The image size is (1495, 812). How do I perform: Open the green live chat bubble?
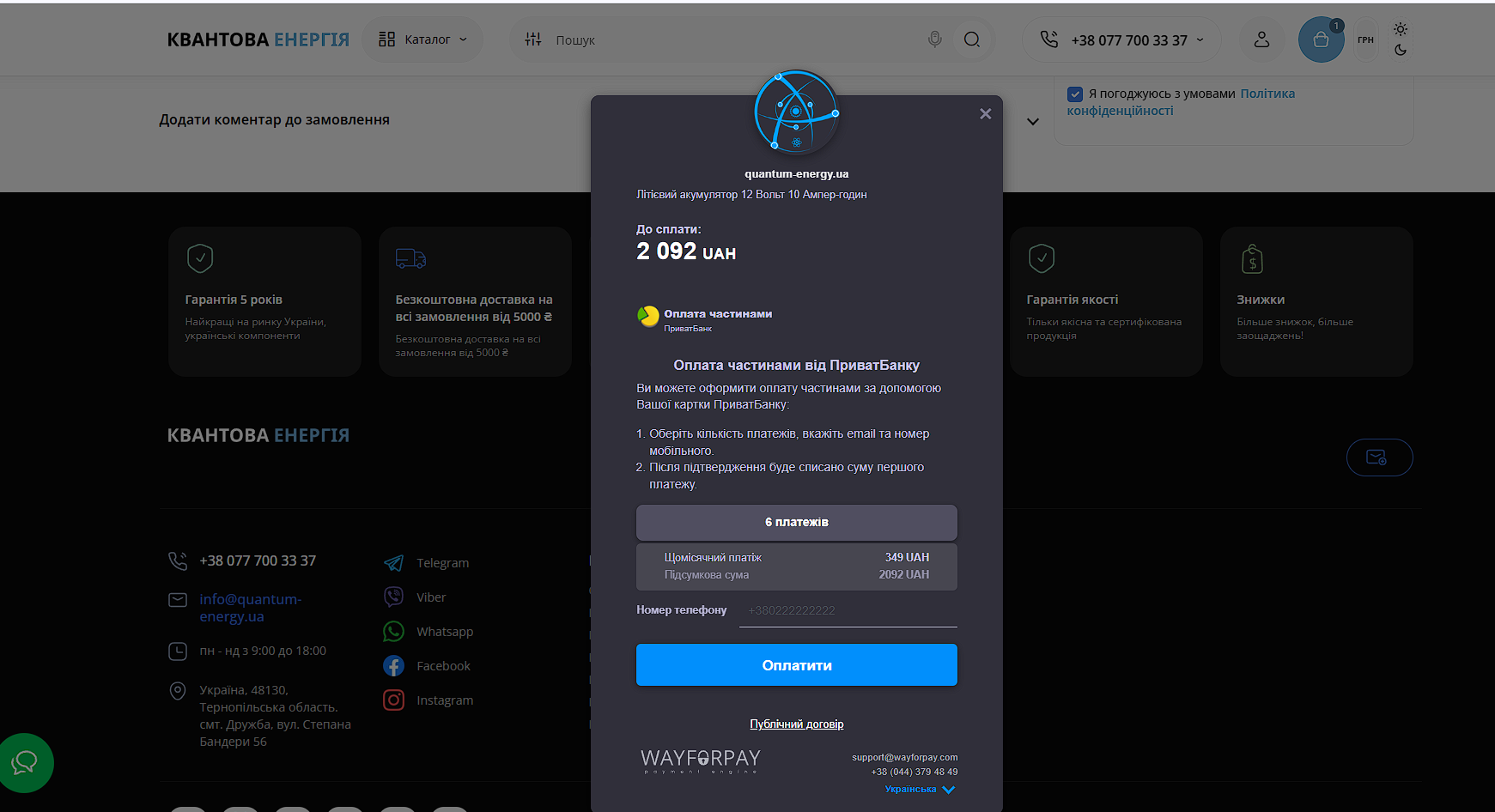(x=25, y=762)
